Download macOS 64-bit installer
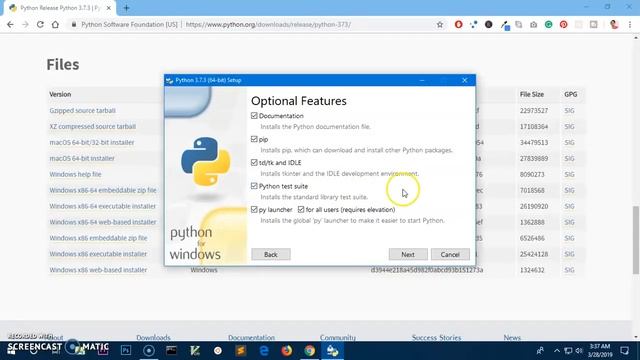The height and width of the screenshot is (360, 640). [x=82, y=158]
